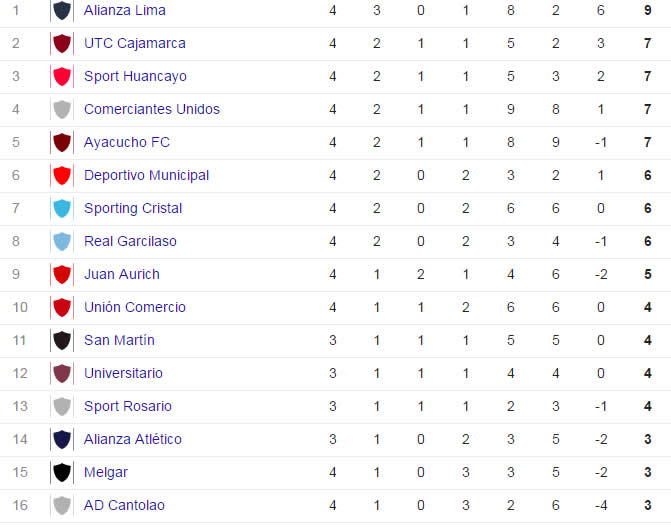Click position number 16 in the table
Viewport: 671px width, 531px height.
click(20, 505)
